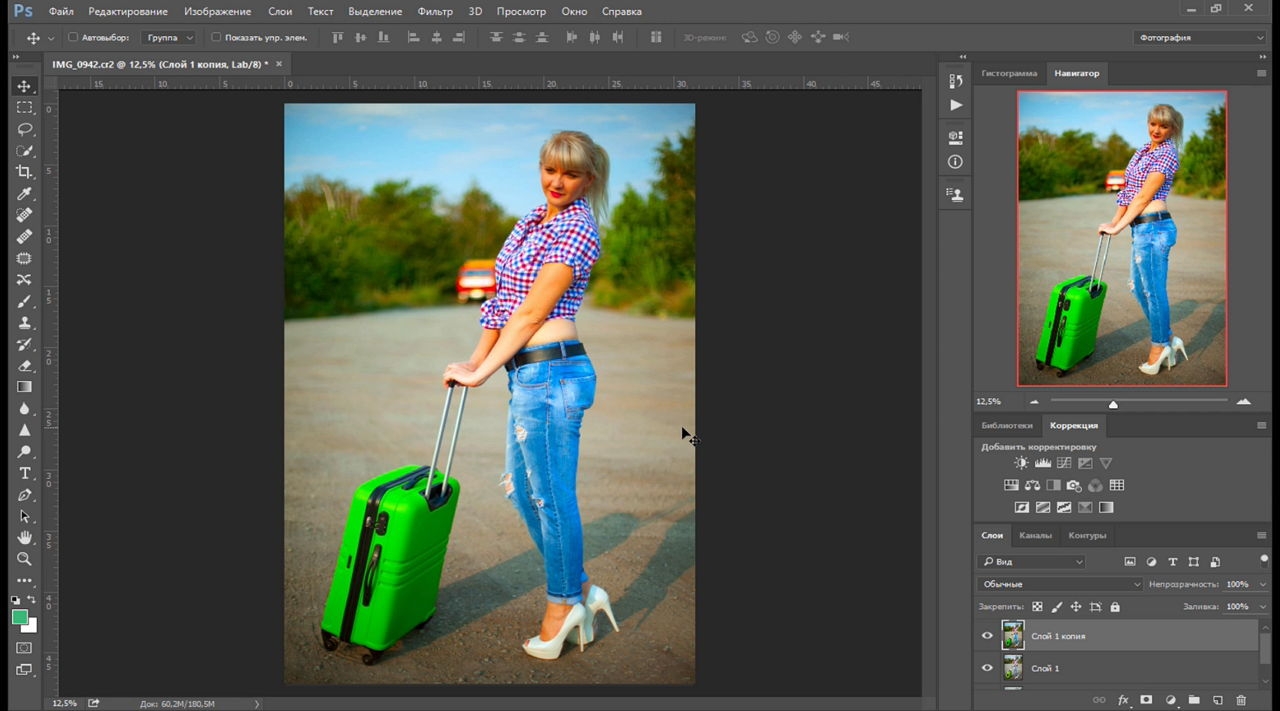Add a Levels adjustment

pos(1042,463)
